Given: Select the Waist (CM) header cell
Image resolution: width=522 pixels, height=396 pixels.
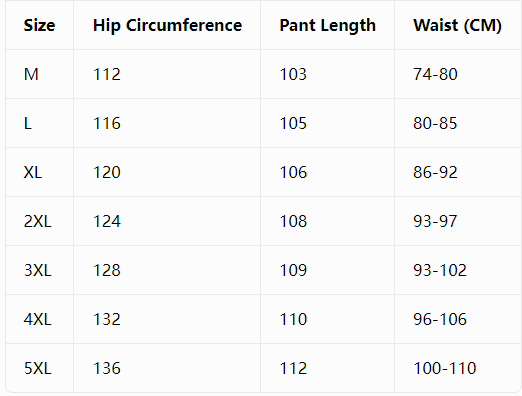Looking at the screenshot, I should tap(458, 25).
